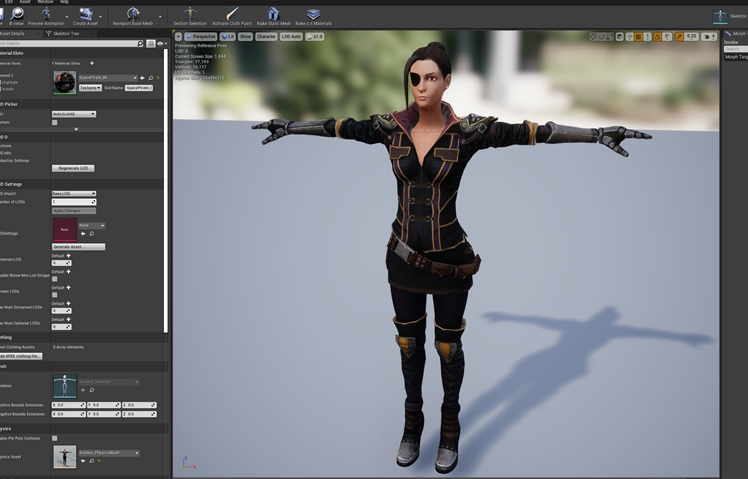Screen dimensions: 748x479
Task: Open the x1.0 playback speed menu
Action: pos(315,37)
